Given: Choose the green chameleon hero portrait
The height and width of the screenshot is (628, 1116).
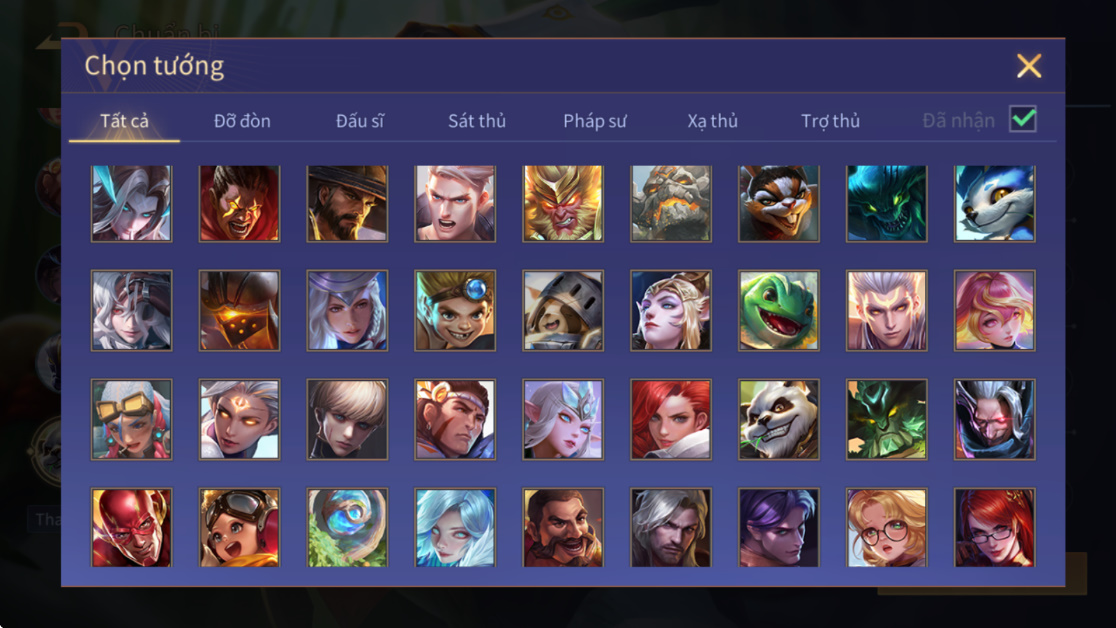Looking at the screenshot, I should (779, 310).
